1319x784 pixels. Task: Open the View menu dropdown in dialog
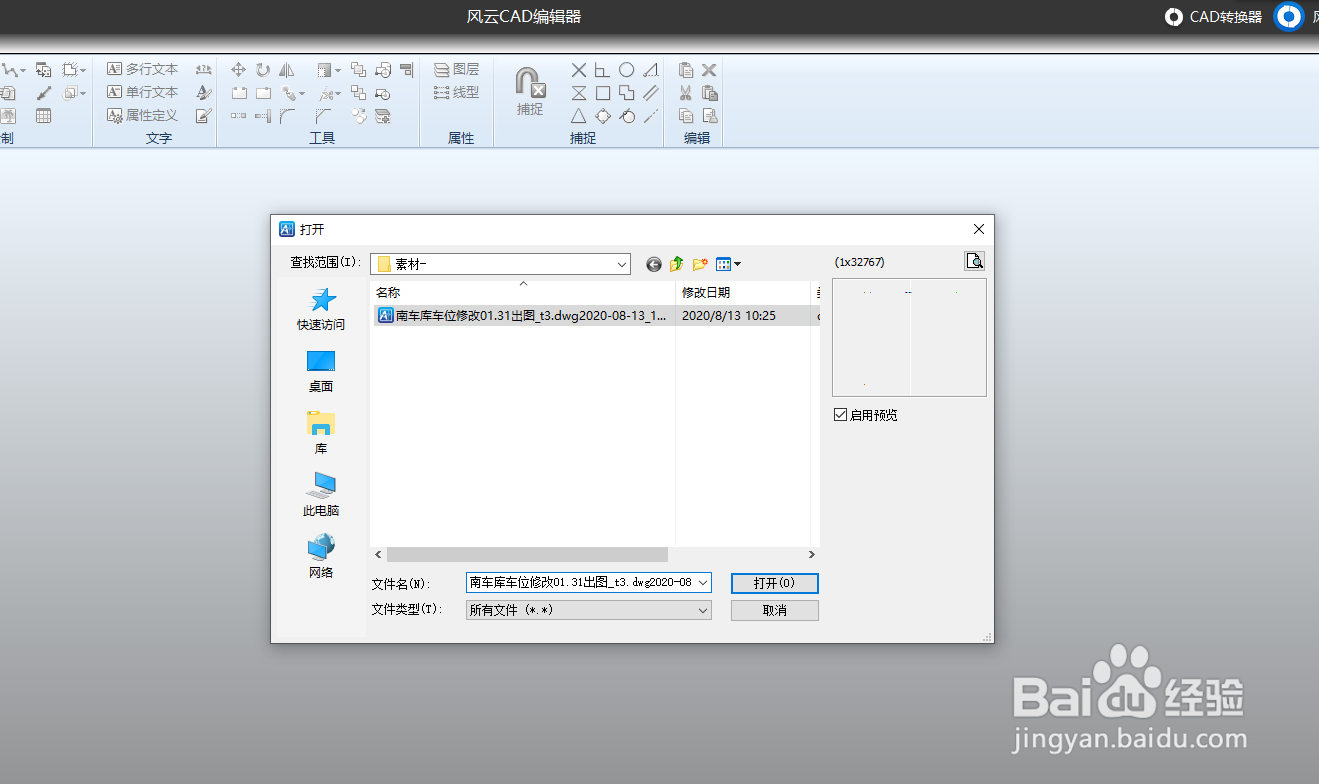click(x=728, y=264)
